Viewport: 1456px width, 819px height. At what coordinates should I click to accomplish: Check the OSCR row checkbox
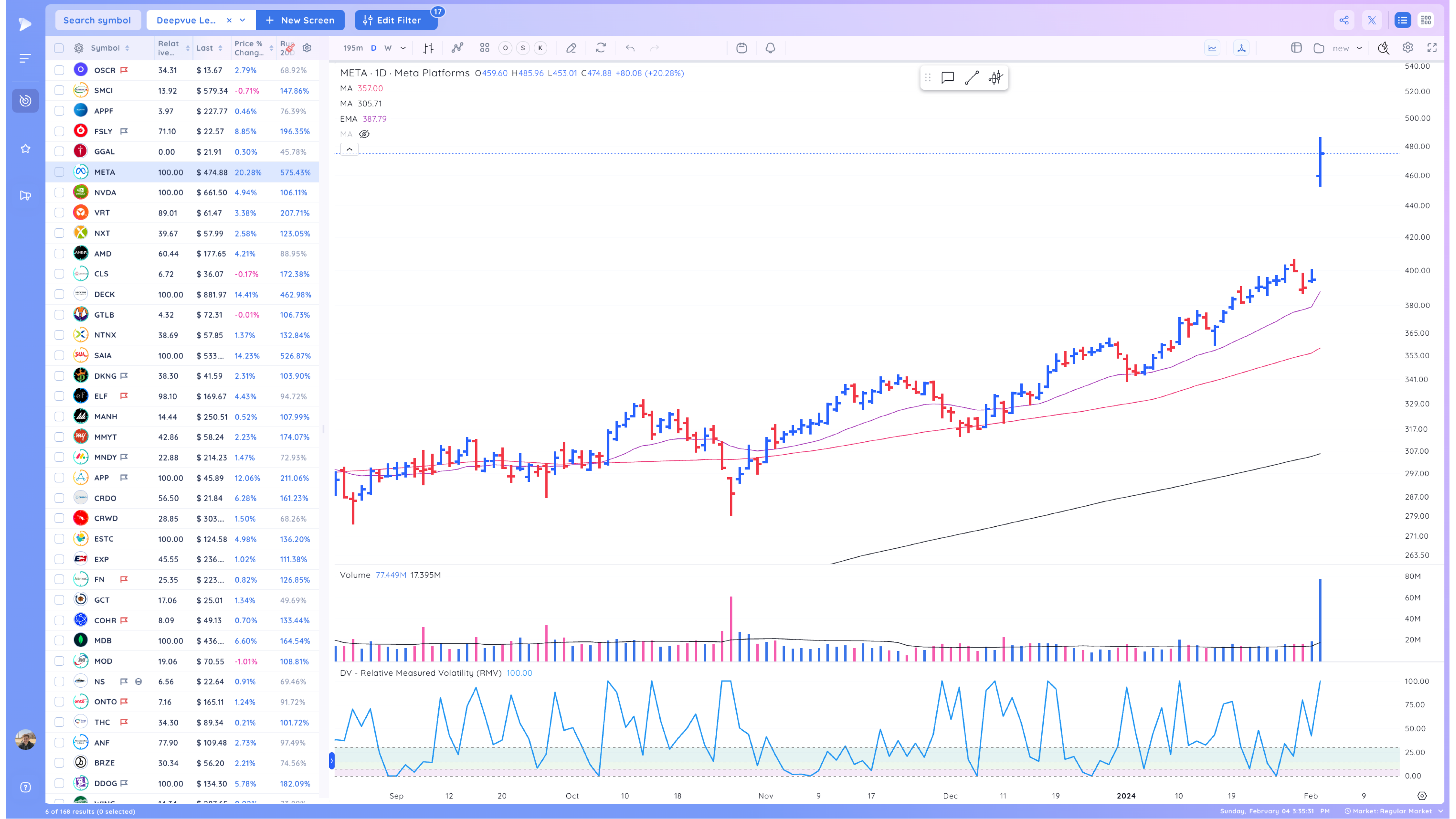click(59, 70)
